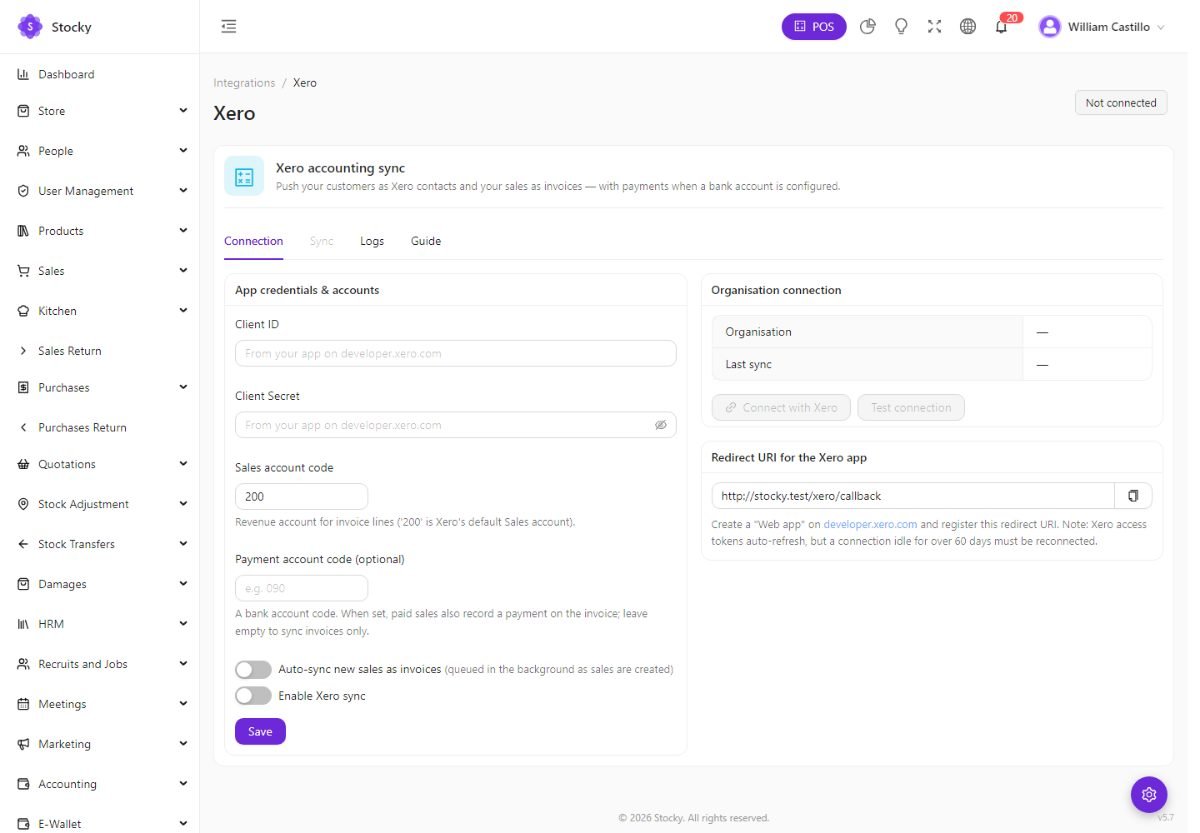The image size is (1200, 833).
Task: Enter fullscreen with the expand arrows icon
Action: click(934, 27)
